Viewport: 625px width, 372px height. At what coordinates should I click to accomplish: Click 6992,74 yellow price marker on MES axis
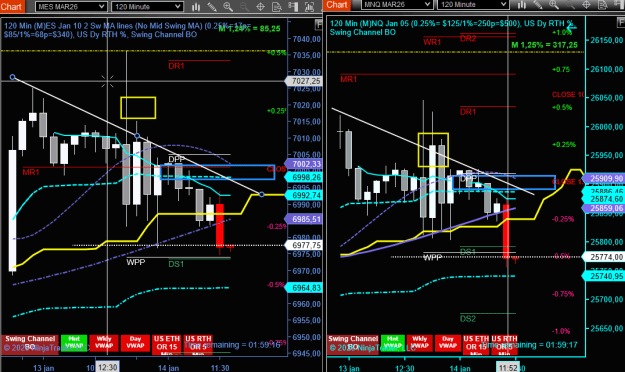click(303, 195)
